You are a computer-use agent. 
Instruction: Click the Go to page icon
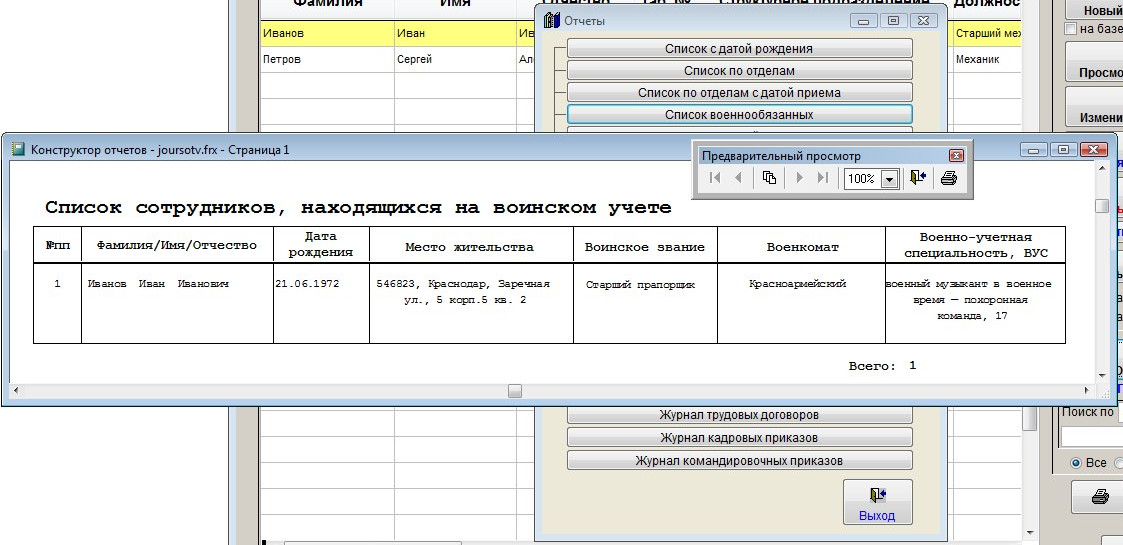coord(769,178)
